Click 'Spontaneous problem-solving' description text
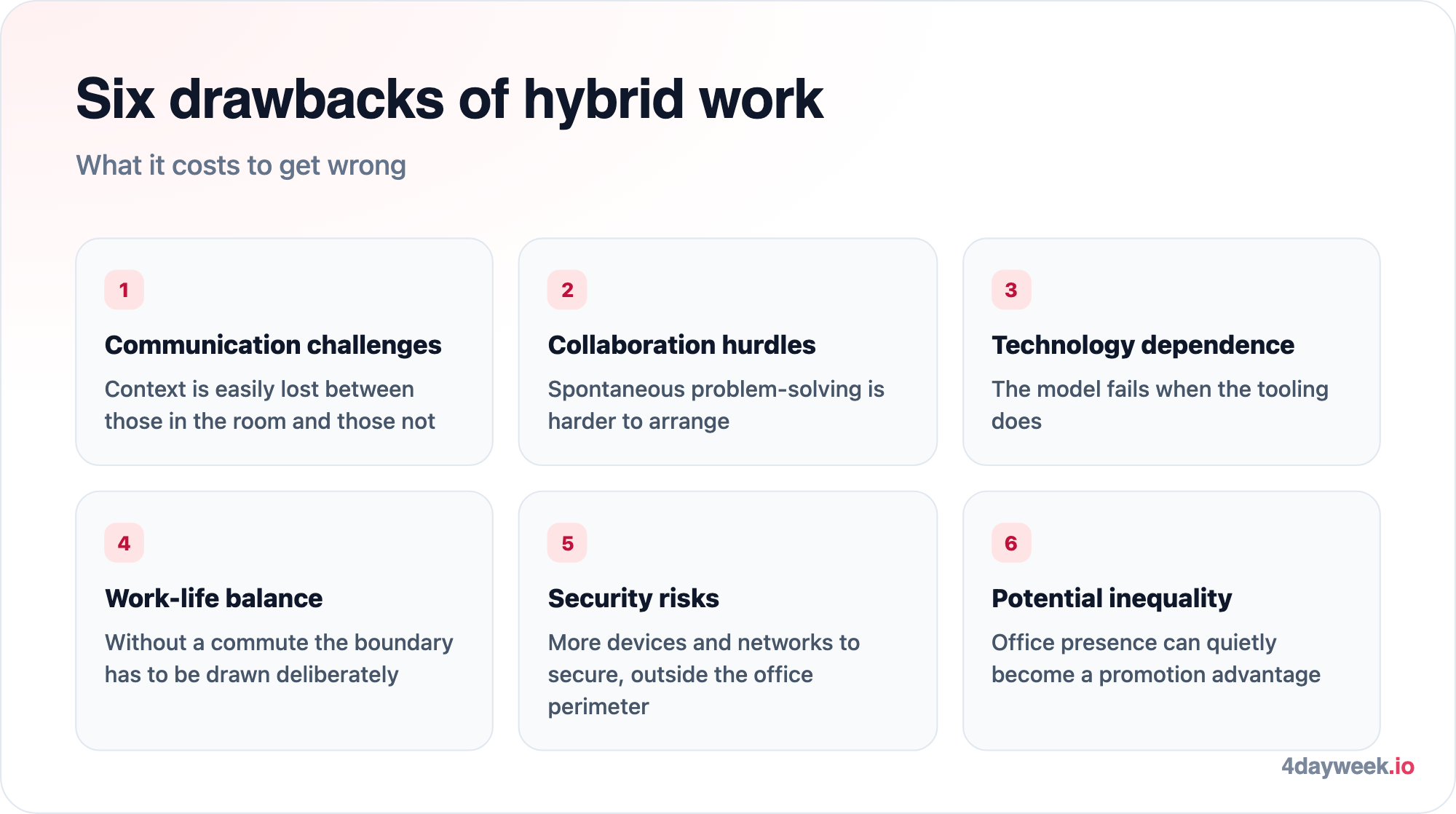Image resolution: width=1456 pixels, height=814 pixels. [x=716, y=405]
